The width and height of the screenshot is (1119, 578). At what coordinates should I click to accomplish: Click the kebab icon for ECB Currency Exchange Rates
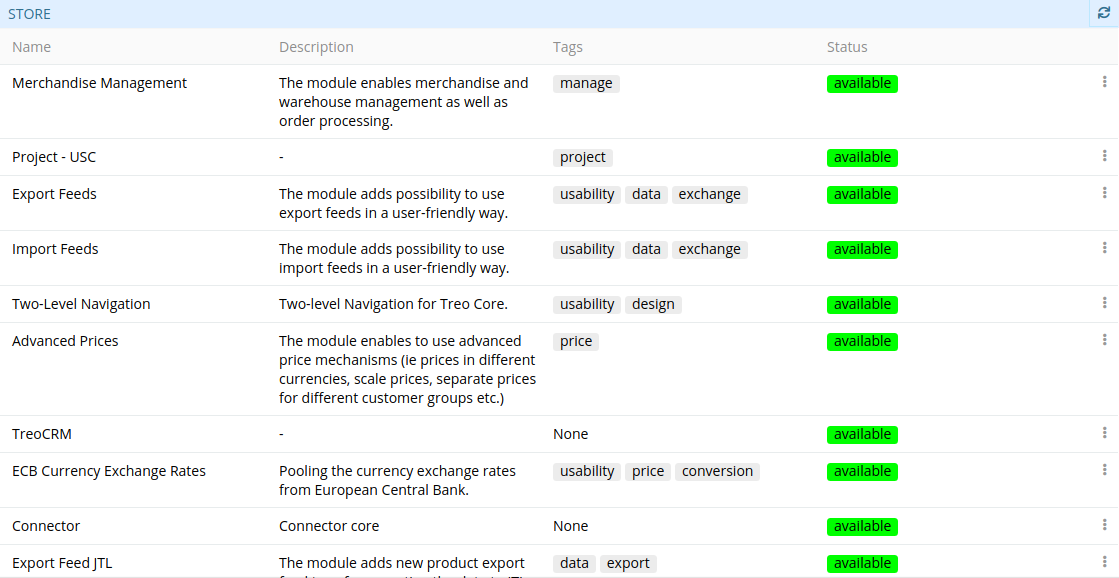[x=1104, y=470]
